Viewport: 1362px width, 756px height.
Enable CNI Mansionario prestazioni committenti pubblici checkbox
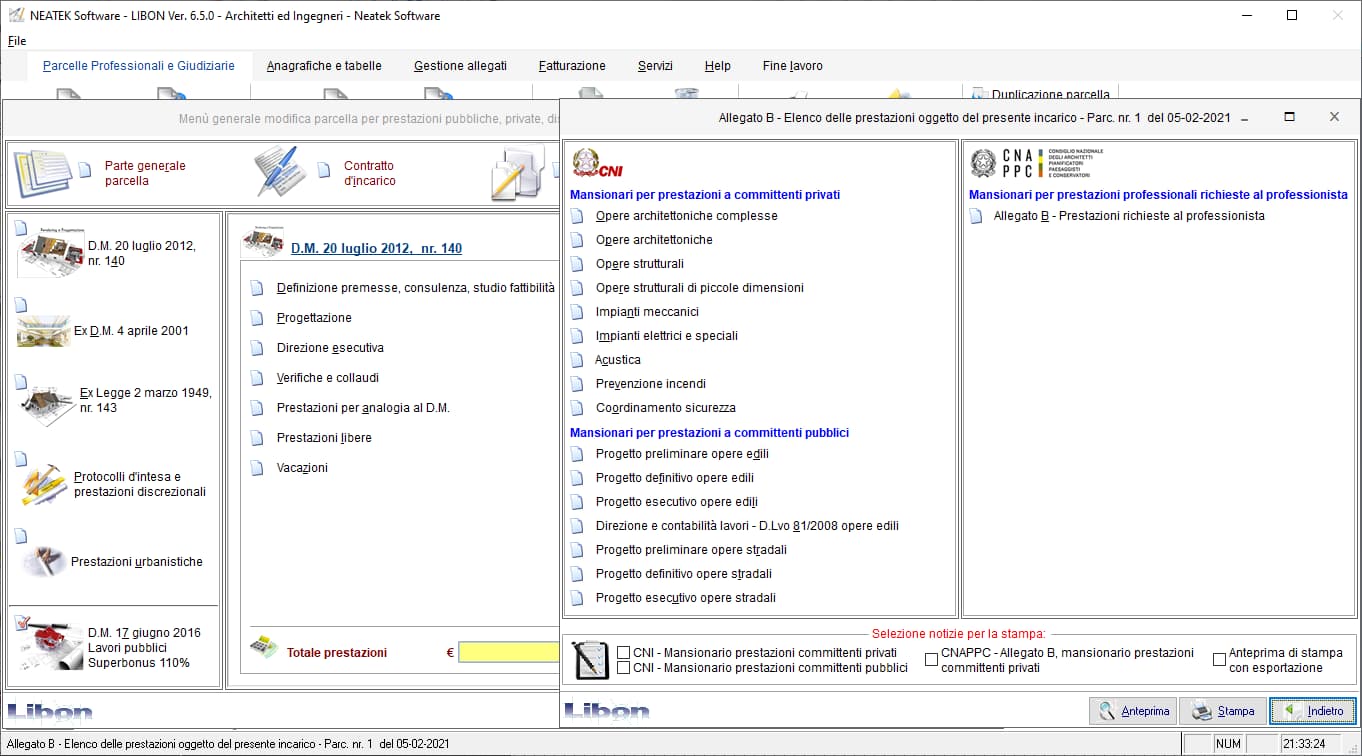(624, 668)
